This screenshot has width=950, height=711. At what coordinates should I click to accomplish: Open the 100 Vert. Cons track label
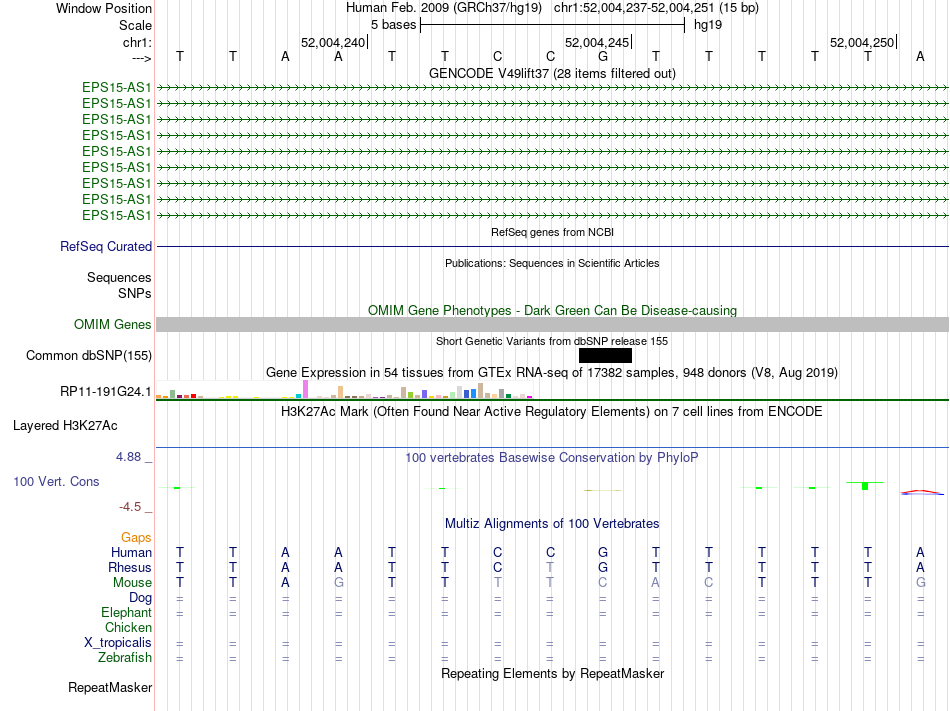tap(56, 481)
